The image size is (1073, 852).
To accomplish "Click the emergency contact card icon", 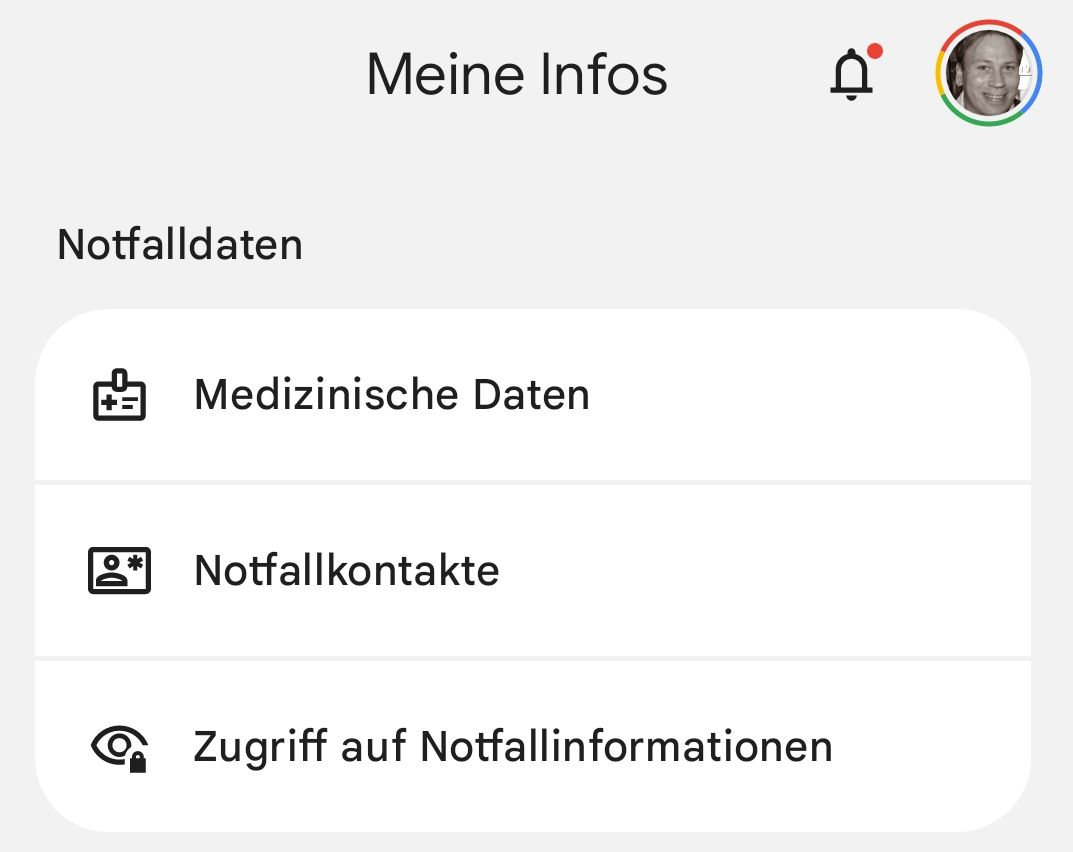I will (x=119, y=570).
